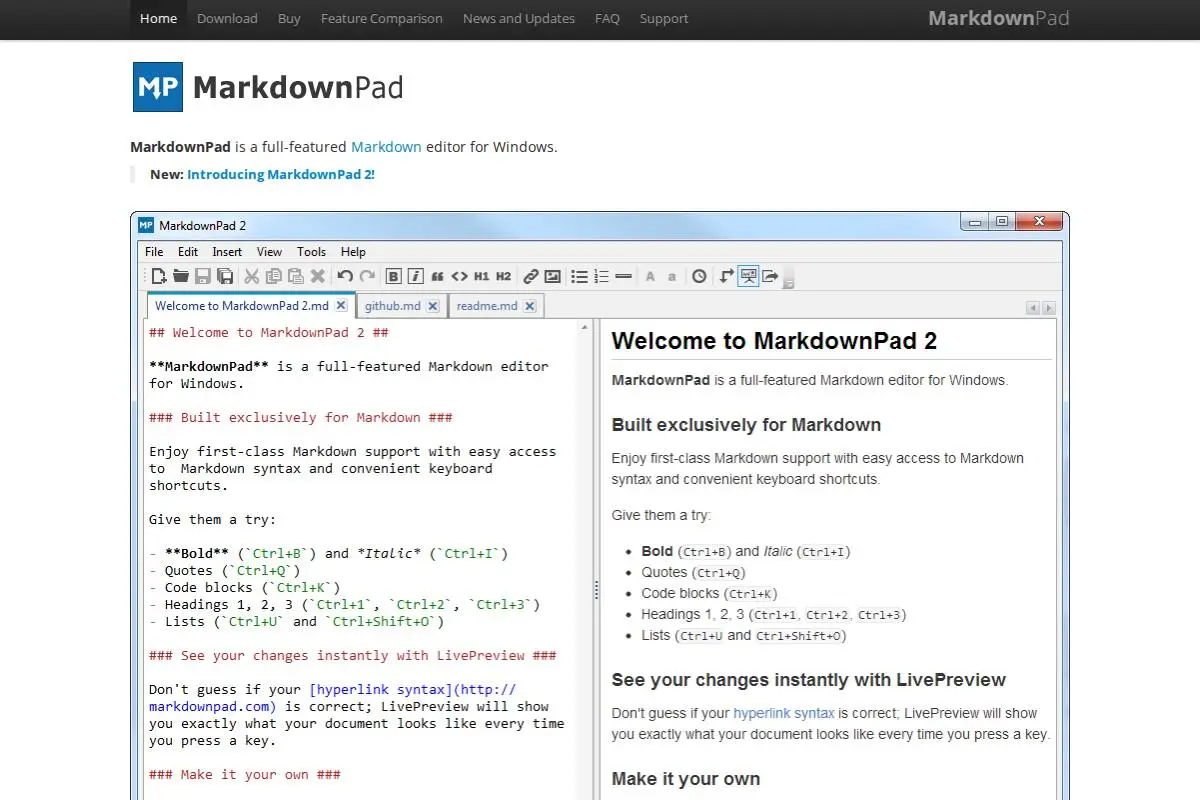Open a file using the folder icon

click(181, 276)
